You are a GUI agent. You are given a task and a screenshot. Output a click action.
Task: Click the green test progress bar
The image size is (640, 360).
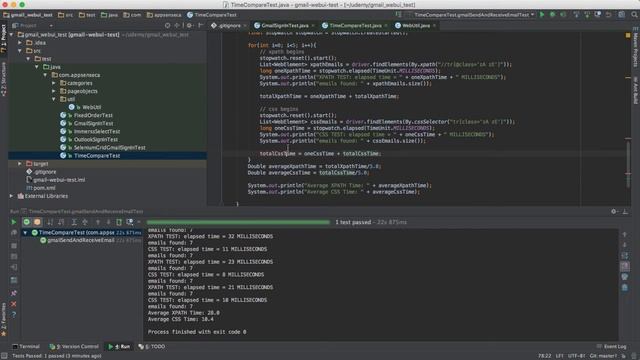[238, 222]
